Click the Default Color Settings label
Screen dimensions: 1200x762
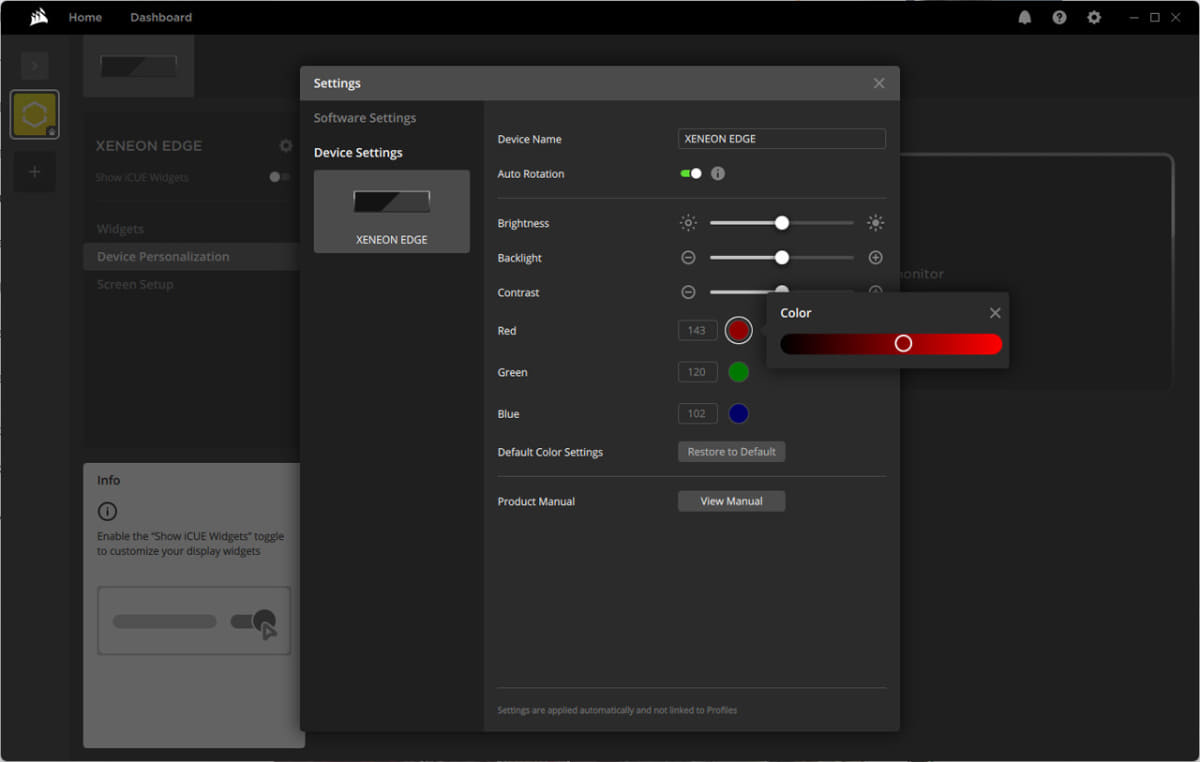[550, 452]
